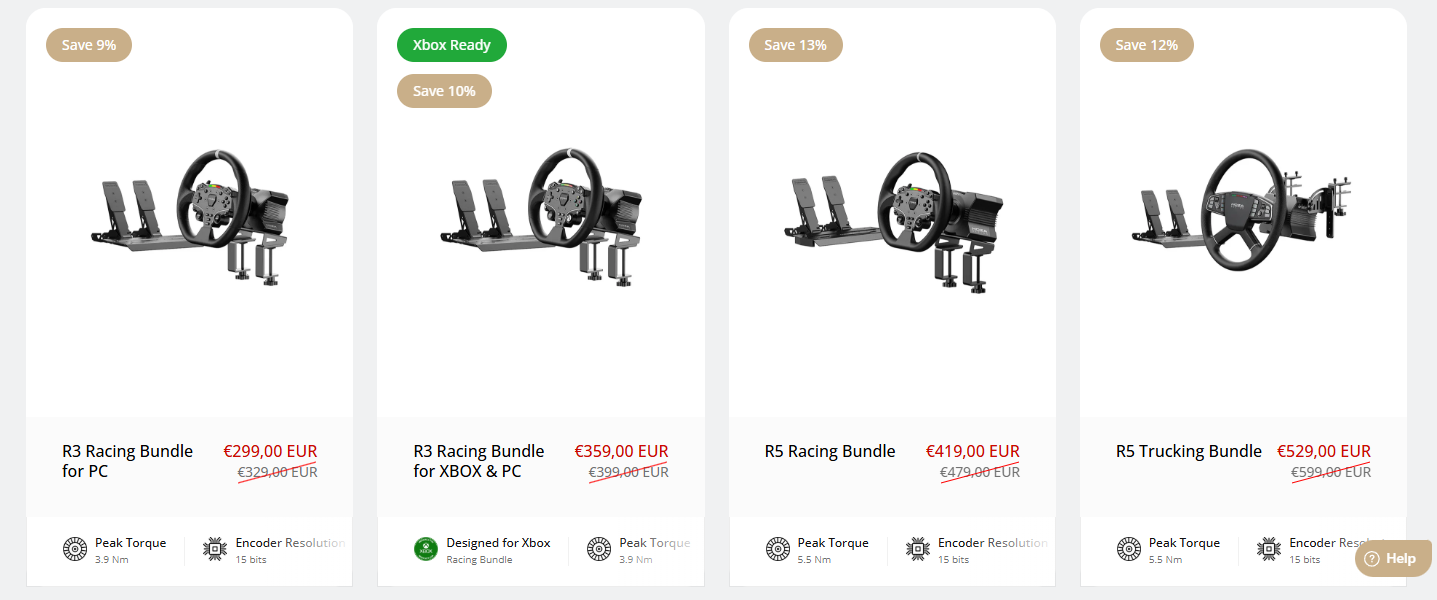Click the €529,00 EUR sale price
Screen dimensions: 1437x600
point(1324,451)
